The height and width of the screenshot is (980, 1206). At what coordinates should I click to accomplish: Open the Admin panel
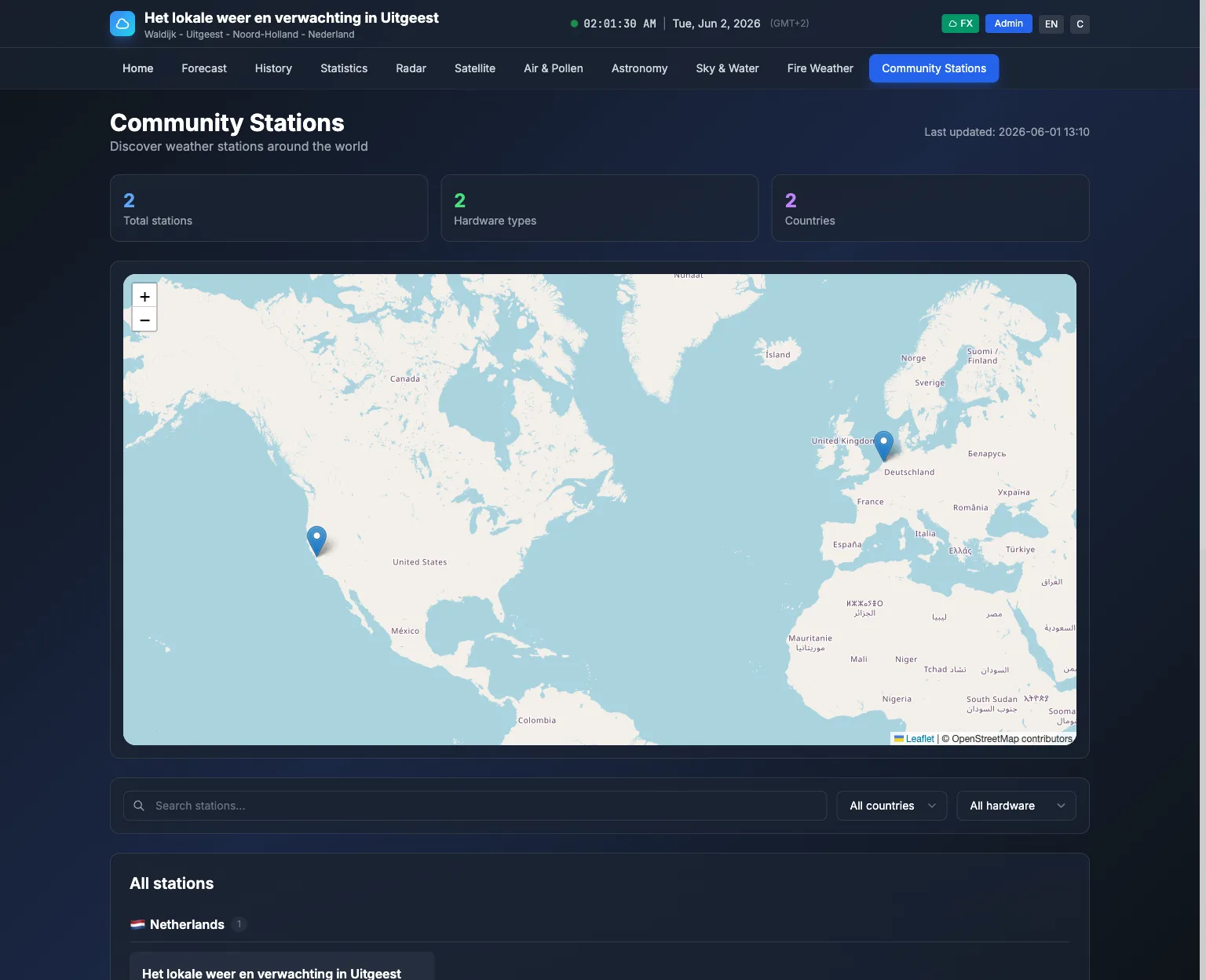pos(1008,24)
